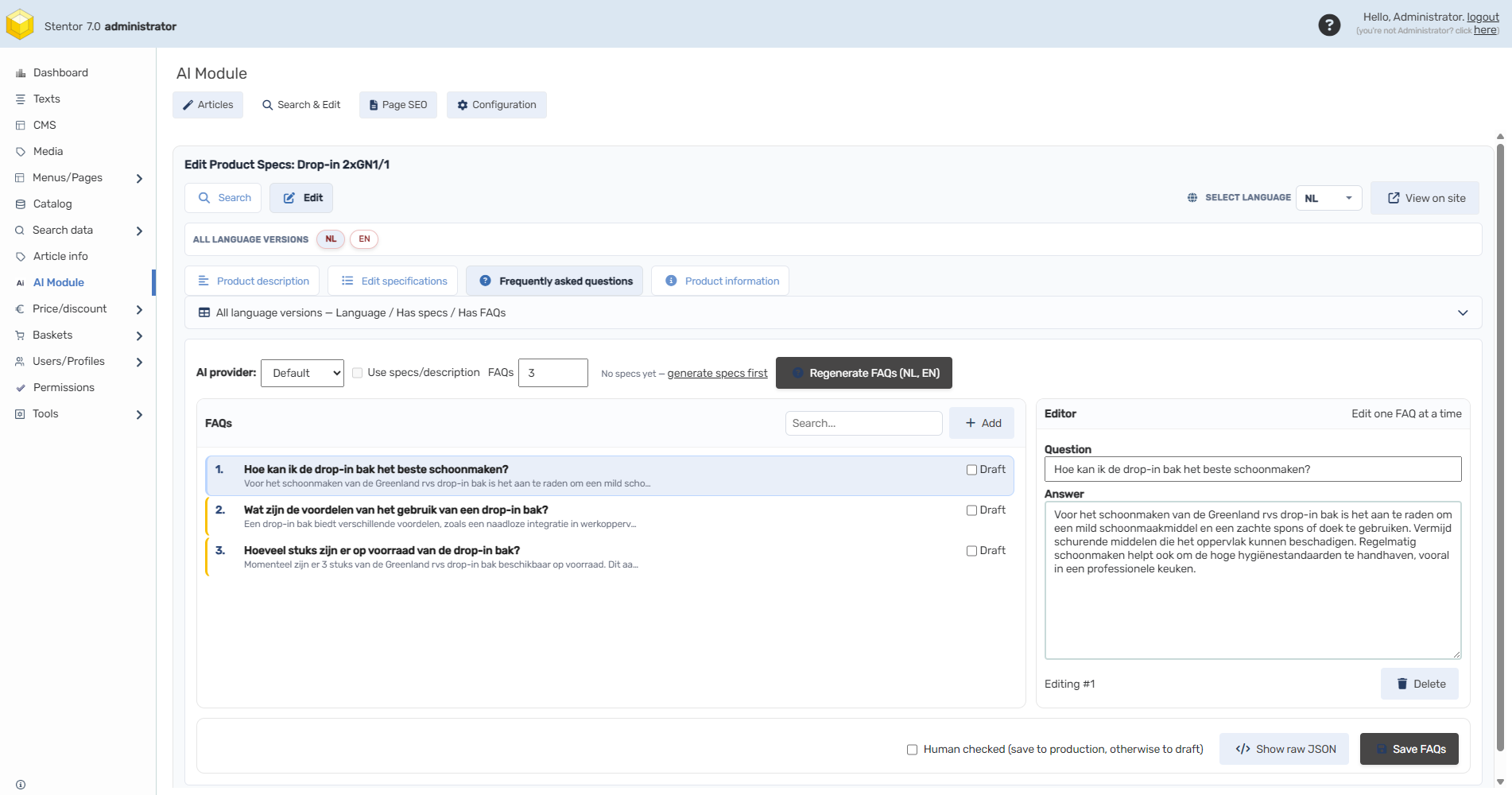
Task: Toggle Draft for FAQ 1 schoonmaken question
Action: 971,470
